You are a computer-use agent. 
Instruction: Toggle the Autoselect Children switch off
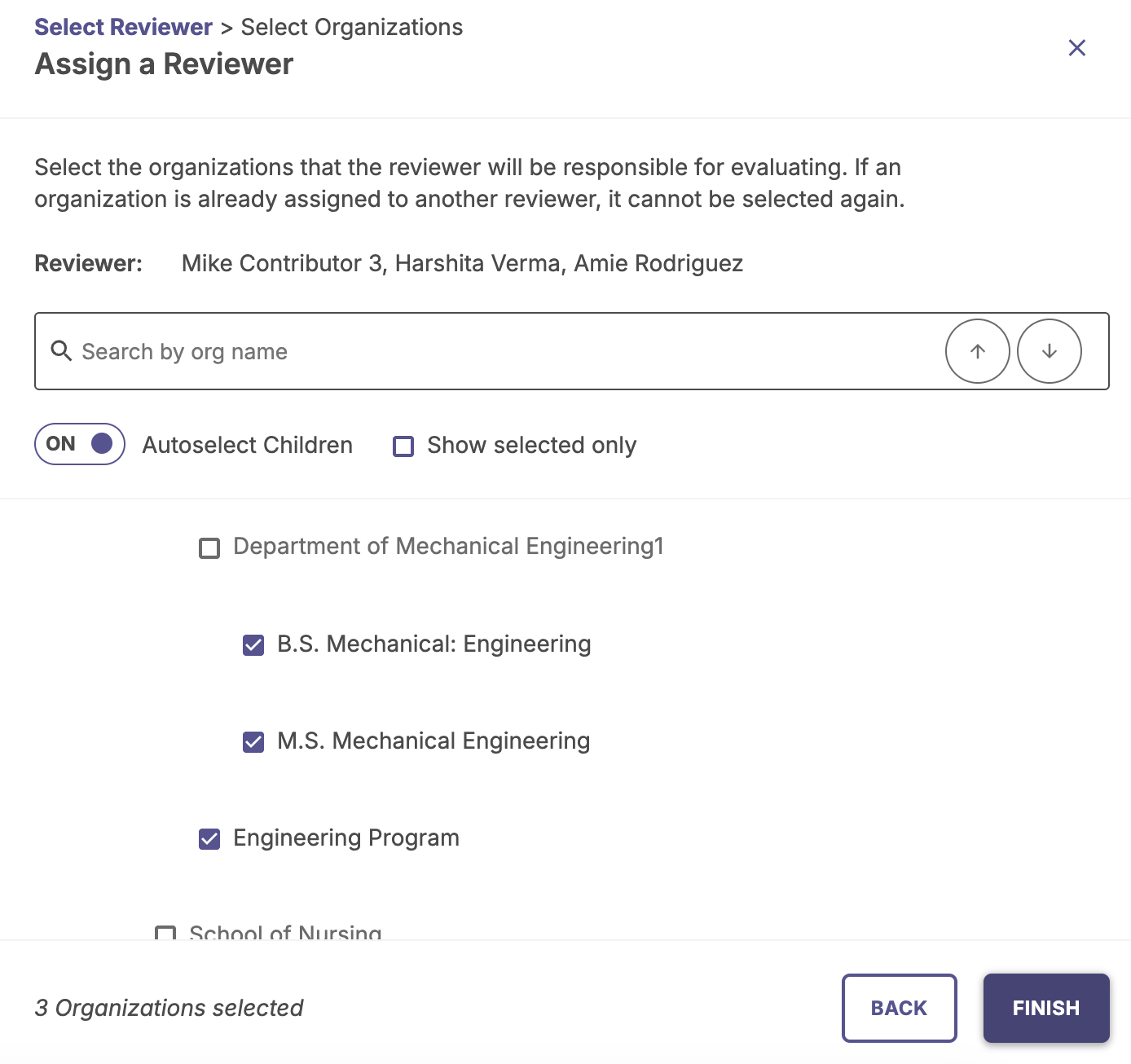point(80,444)
